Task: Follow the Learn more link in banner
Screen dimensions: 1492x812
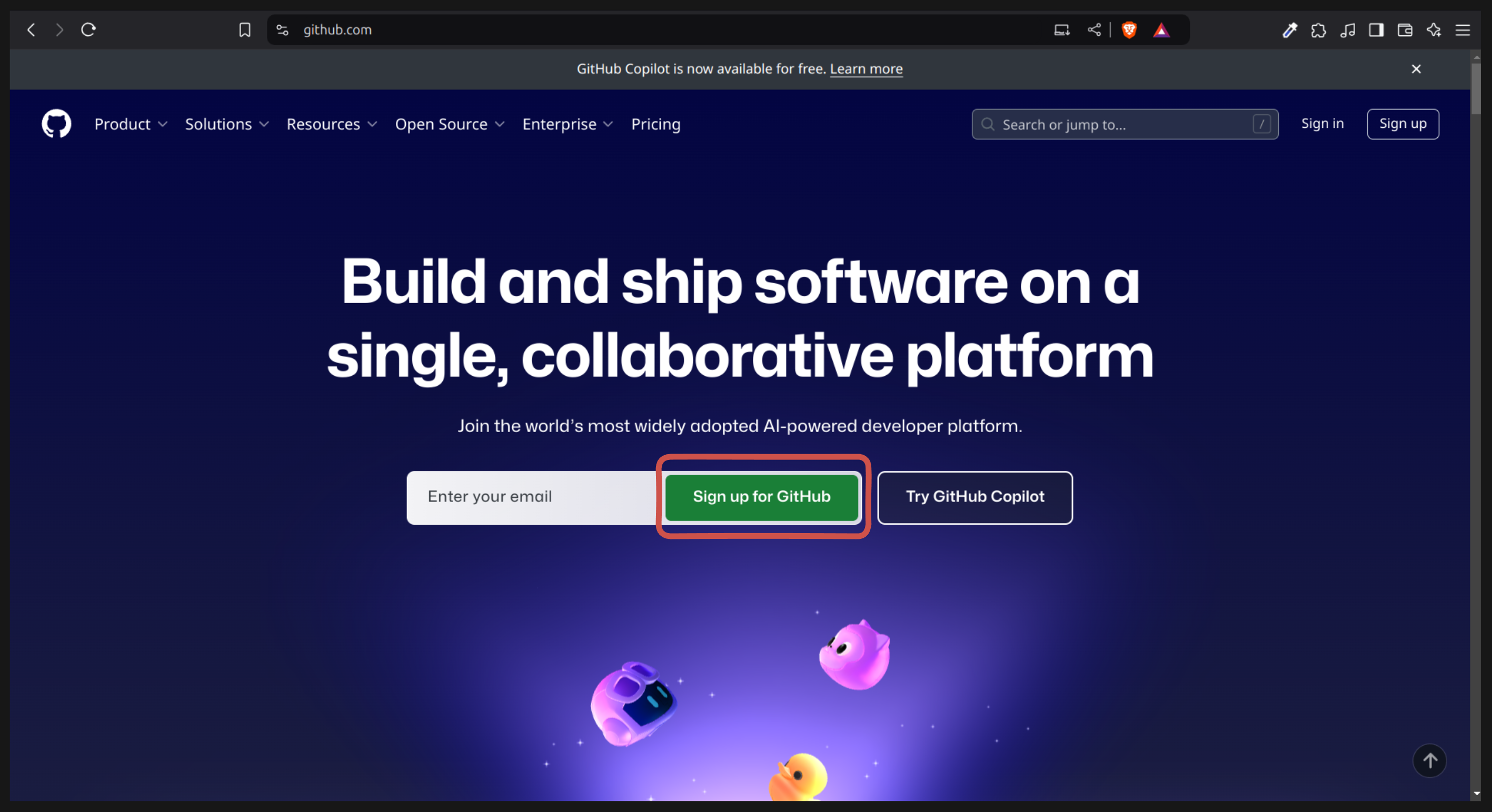Action: 866,69
